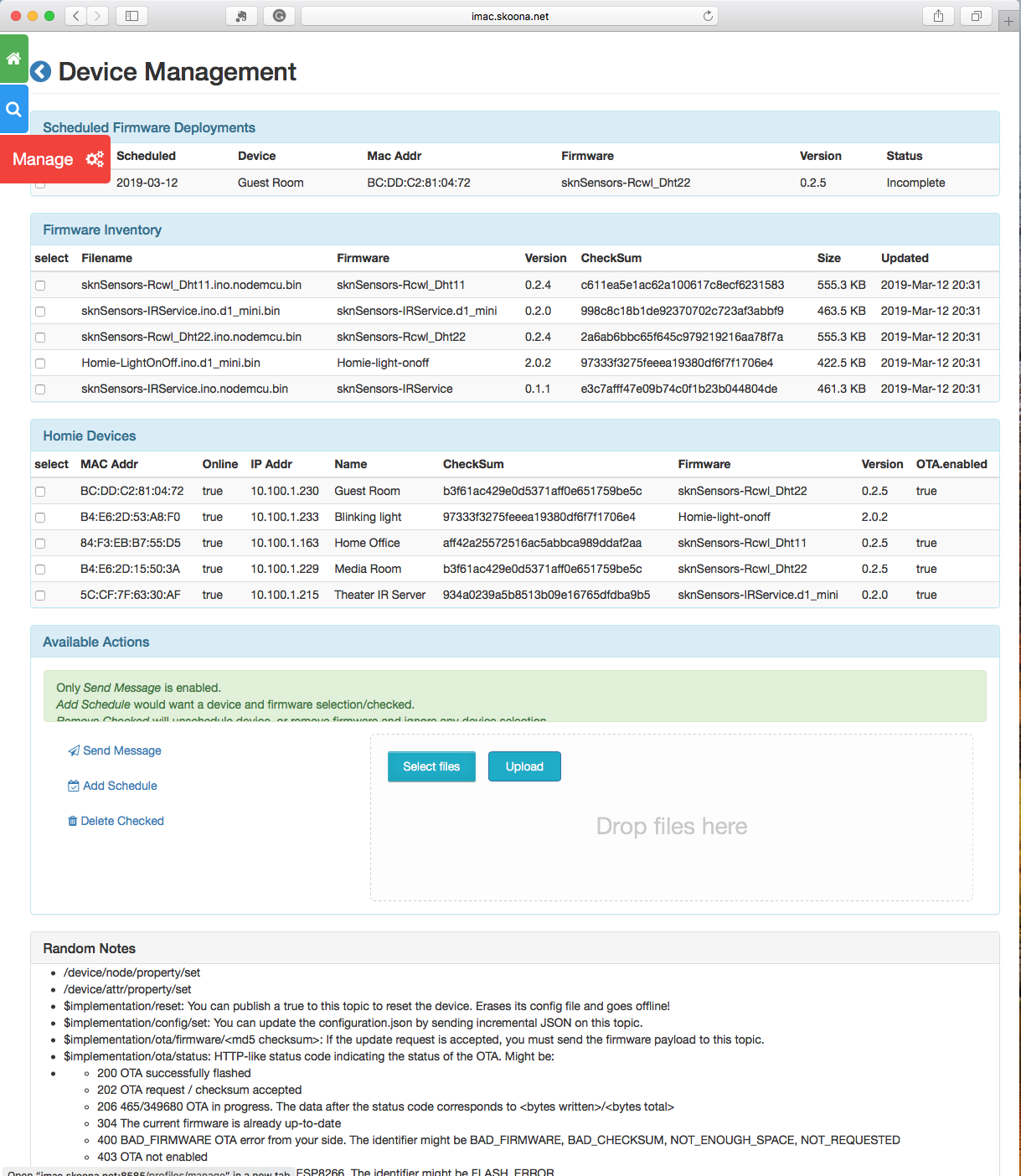Viewport: 1021px width, 1176px height.
Task: Check the sknSensors-Rcwl_Dht11.ino.nodemcu.bin firmware
Action: pos(40,286)
